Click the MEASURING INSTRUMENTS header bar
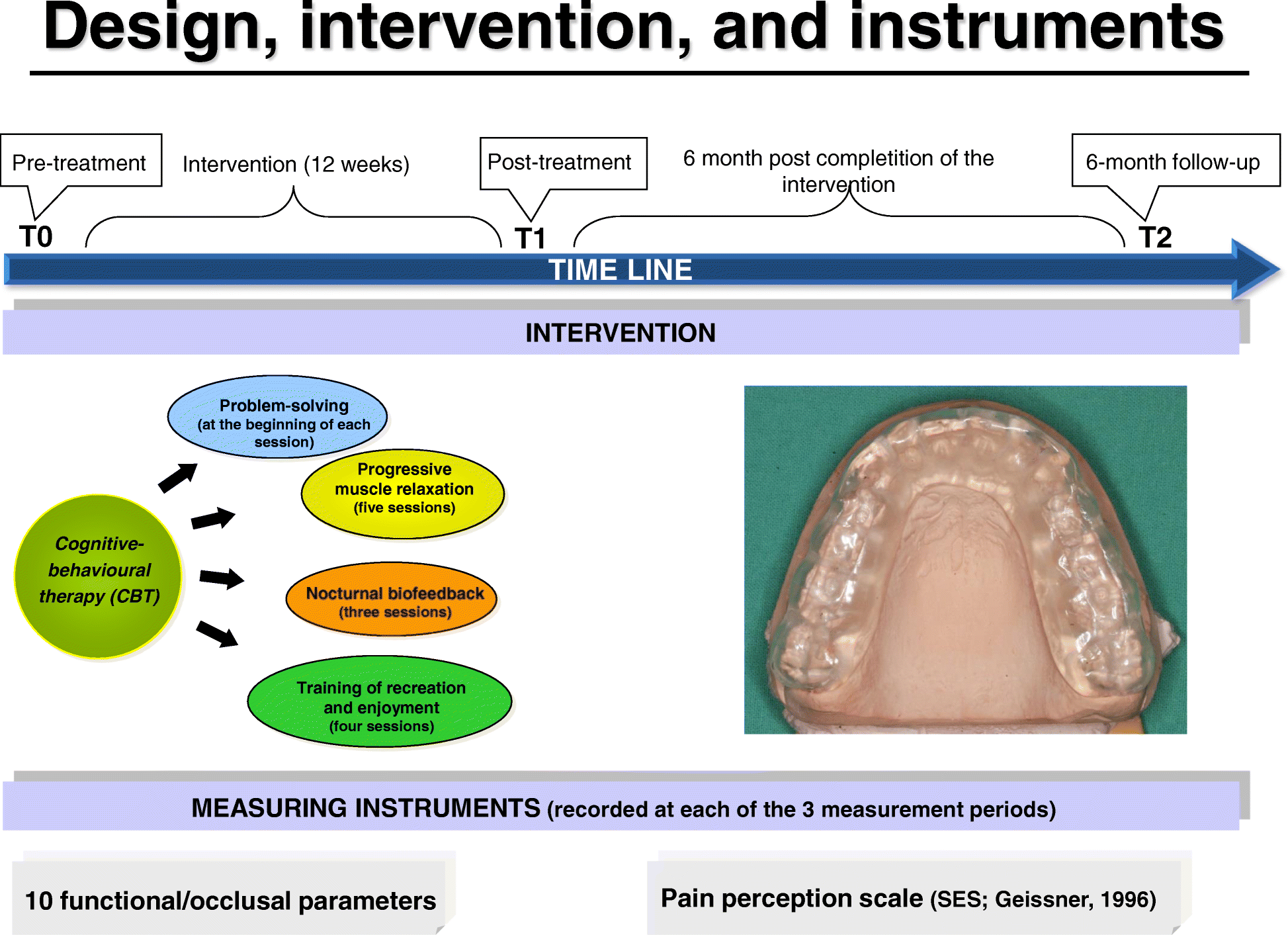Image resolution: width=1288 pixels, height=935 pixels. point(621,806)
